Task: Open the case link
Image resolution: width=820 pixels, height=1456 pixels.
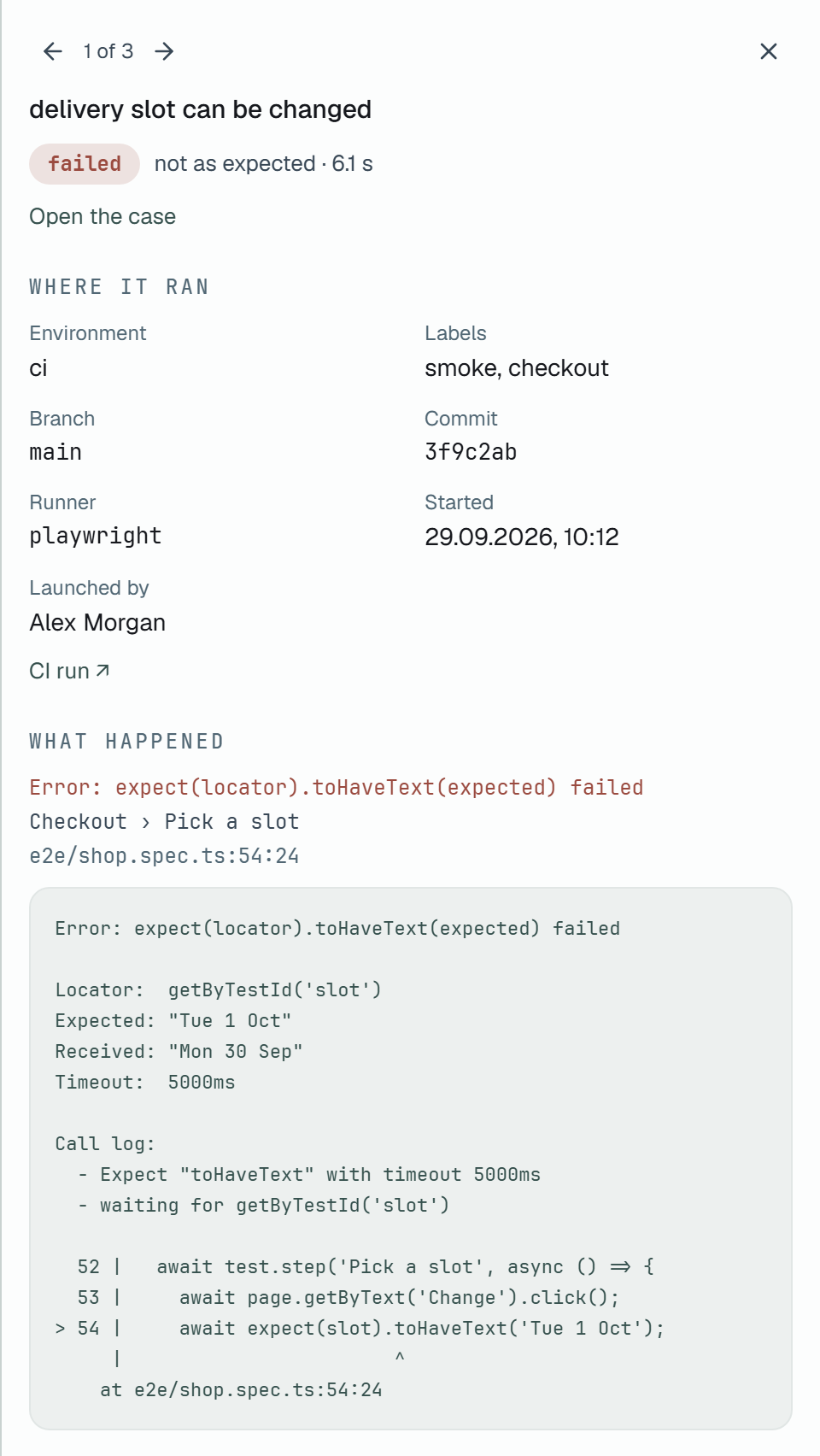Action: click(102, 217)
